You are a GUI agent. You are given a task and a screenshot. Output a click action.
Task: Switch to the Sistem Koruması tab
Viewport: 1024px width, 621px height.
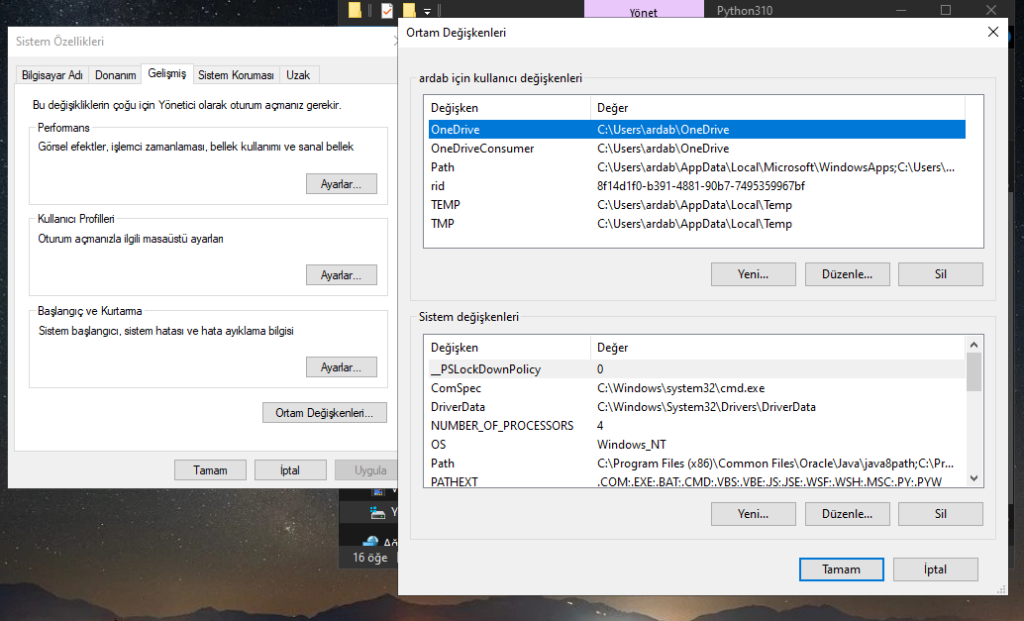point(235,75)
